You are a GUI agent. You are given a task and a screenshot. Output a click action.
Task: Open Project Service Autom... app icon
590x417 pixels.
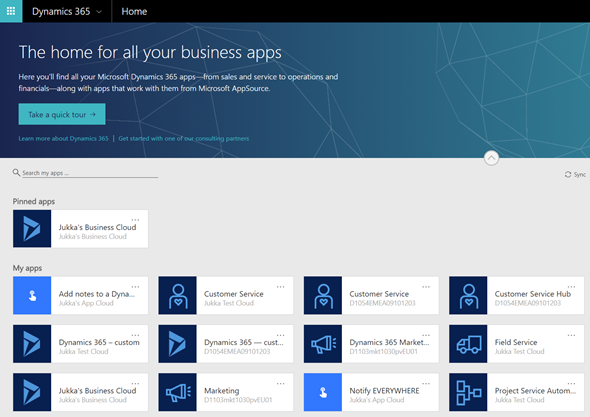point(468,392)
